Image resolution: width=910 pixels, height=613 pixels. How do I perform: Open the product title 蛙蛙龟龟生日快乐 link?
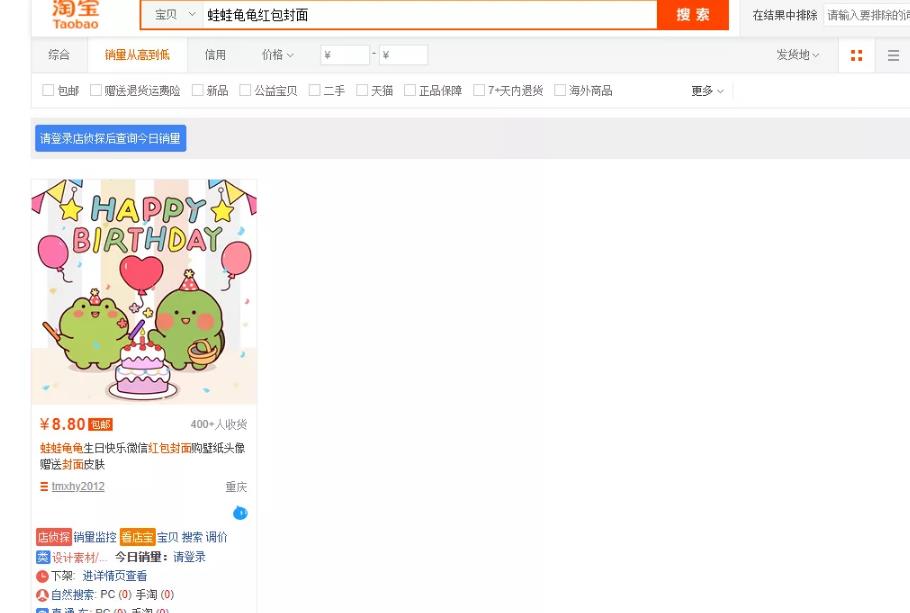coord(143,456)
